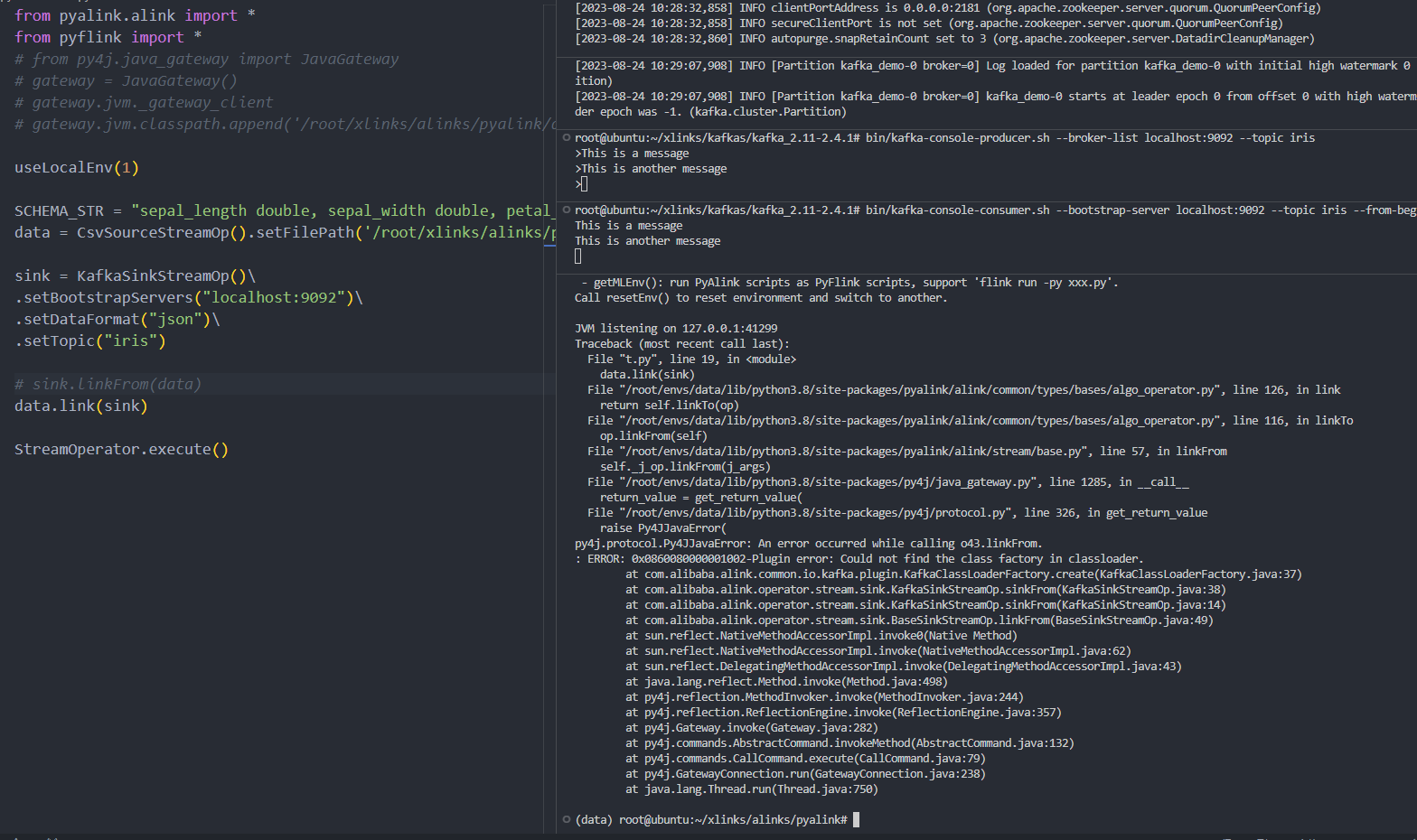Click the .setTopic("iris") line
The height and width of the screenshot is (840, 1417).
tap(90, 341)
